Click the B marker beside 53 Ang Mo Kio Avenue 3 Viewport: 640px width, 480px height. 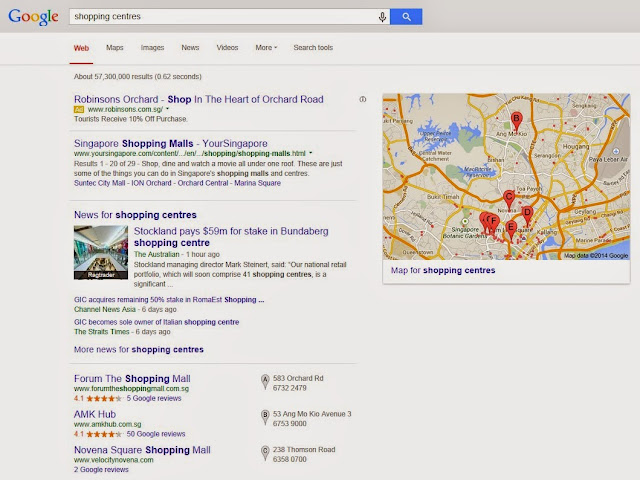pyautogui.click(x=265, y=417)
